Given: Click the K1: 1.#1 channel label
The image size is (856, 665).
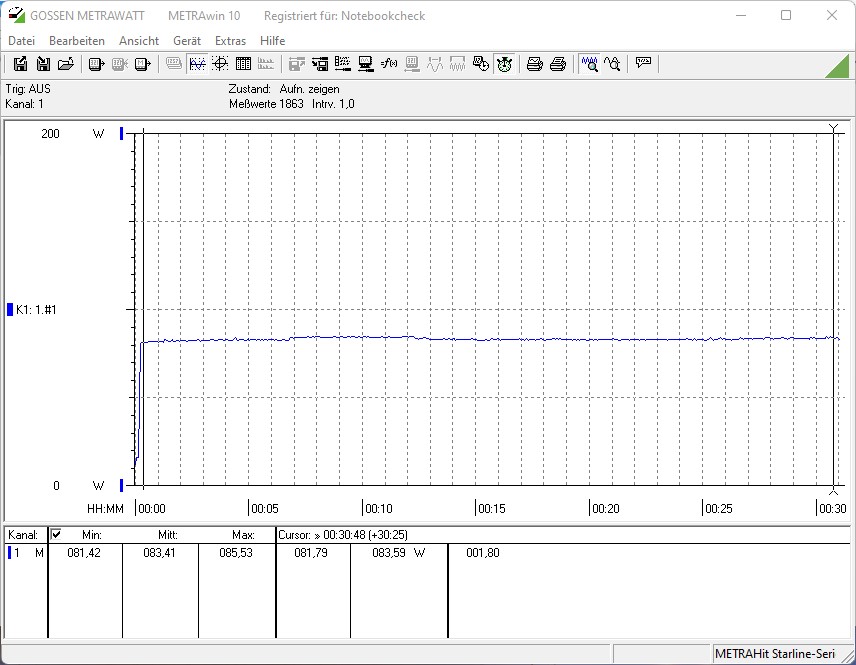Looking at the screenshot, I should coord(36,310).
